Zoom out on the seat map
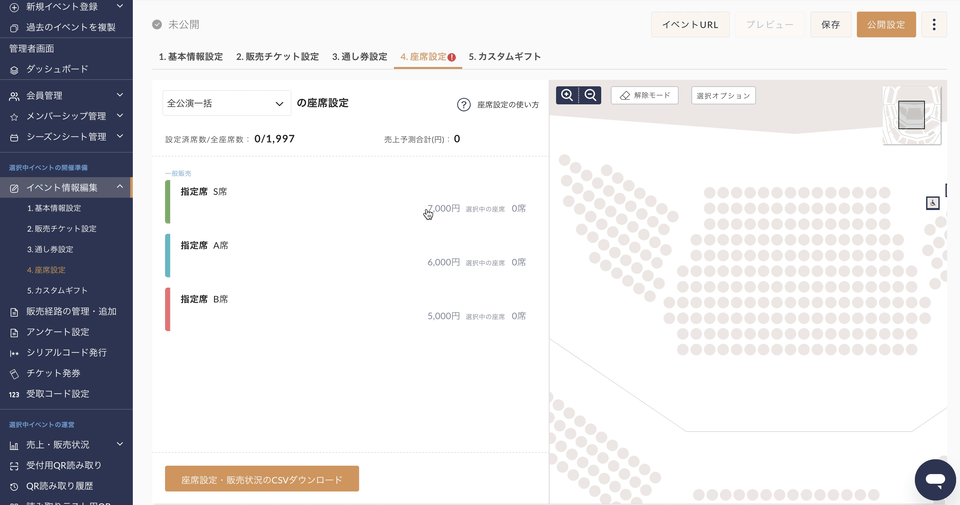 591,95
